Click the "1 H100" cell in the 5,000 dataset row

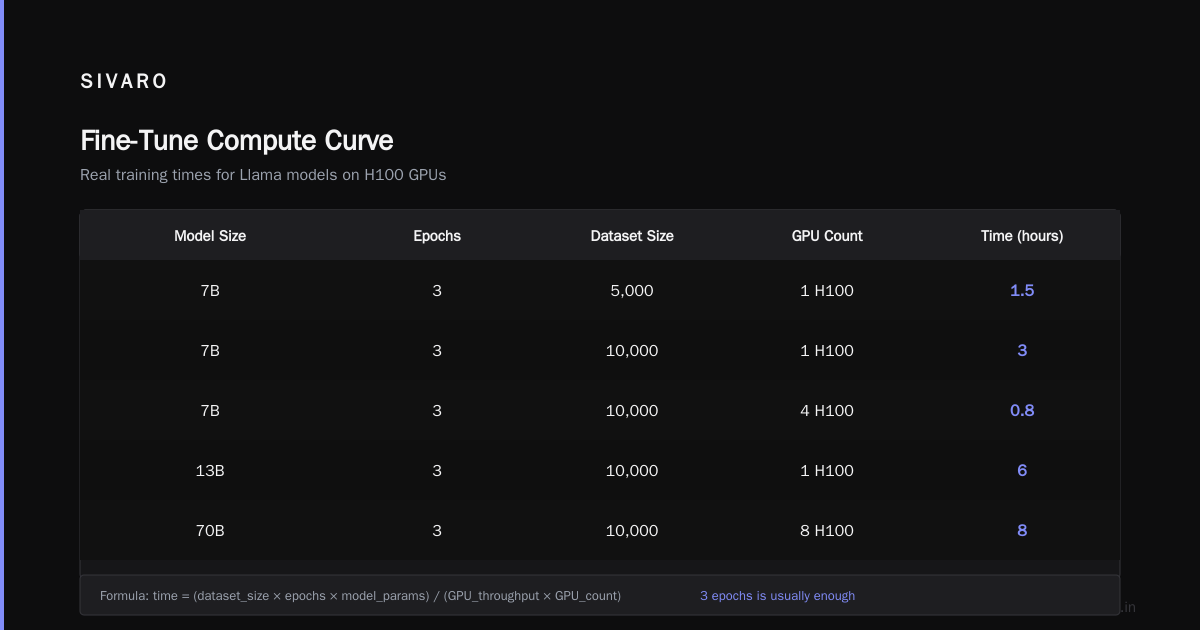point(827,291)
